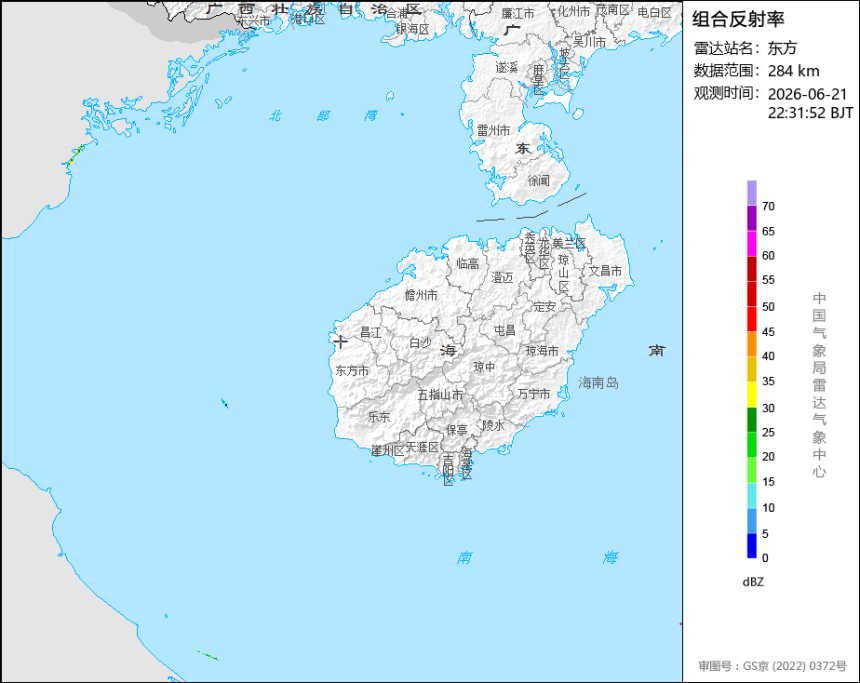Click the 电白区 map label
This screenshot has height=683, width=860.
[654, 12]
